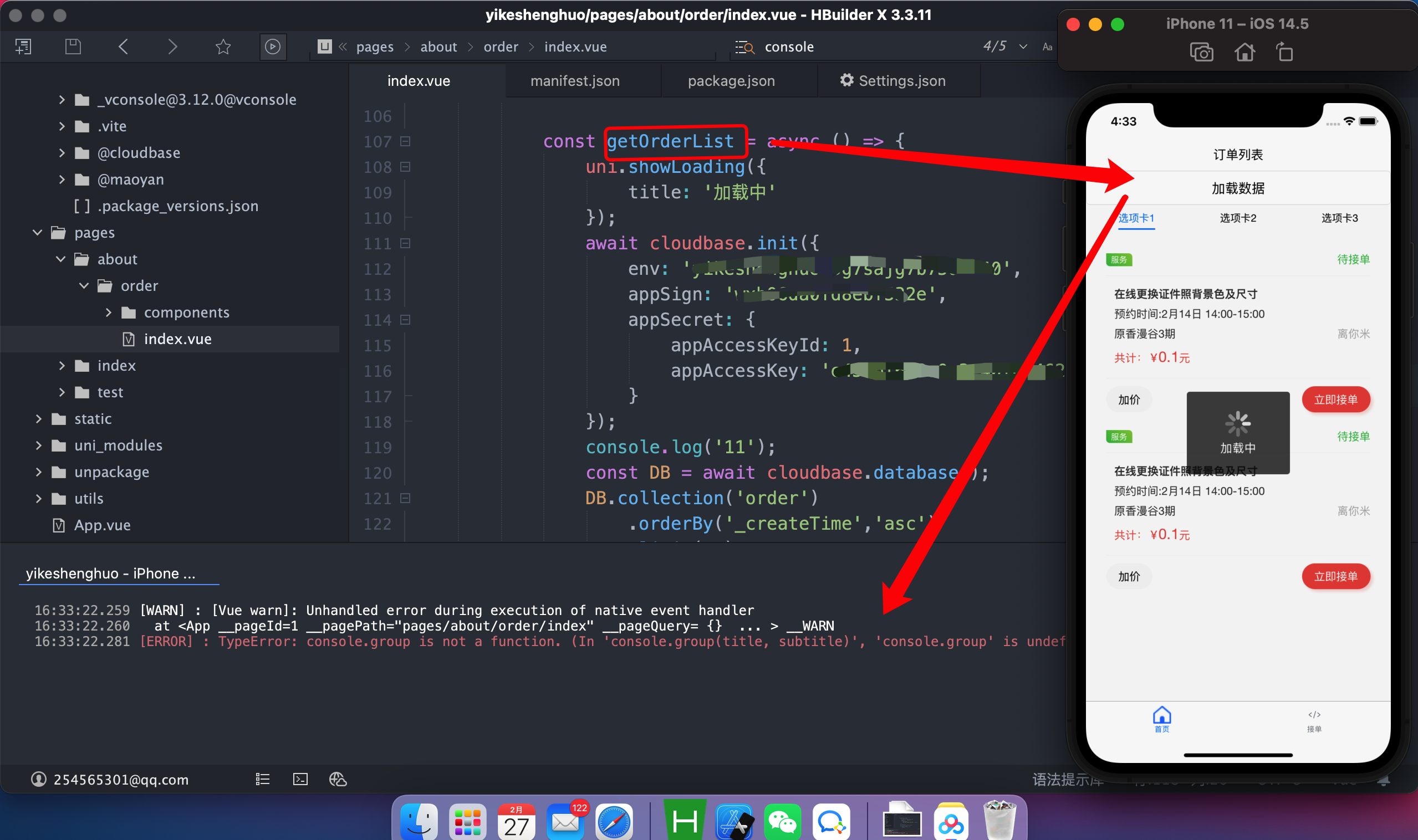This screenshot has width=1418, height=840.
Task: Rotate the simulator device icon
Action: pos(1284,53)
